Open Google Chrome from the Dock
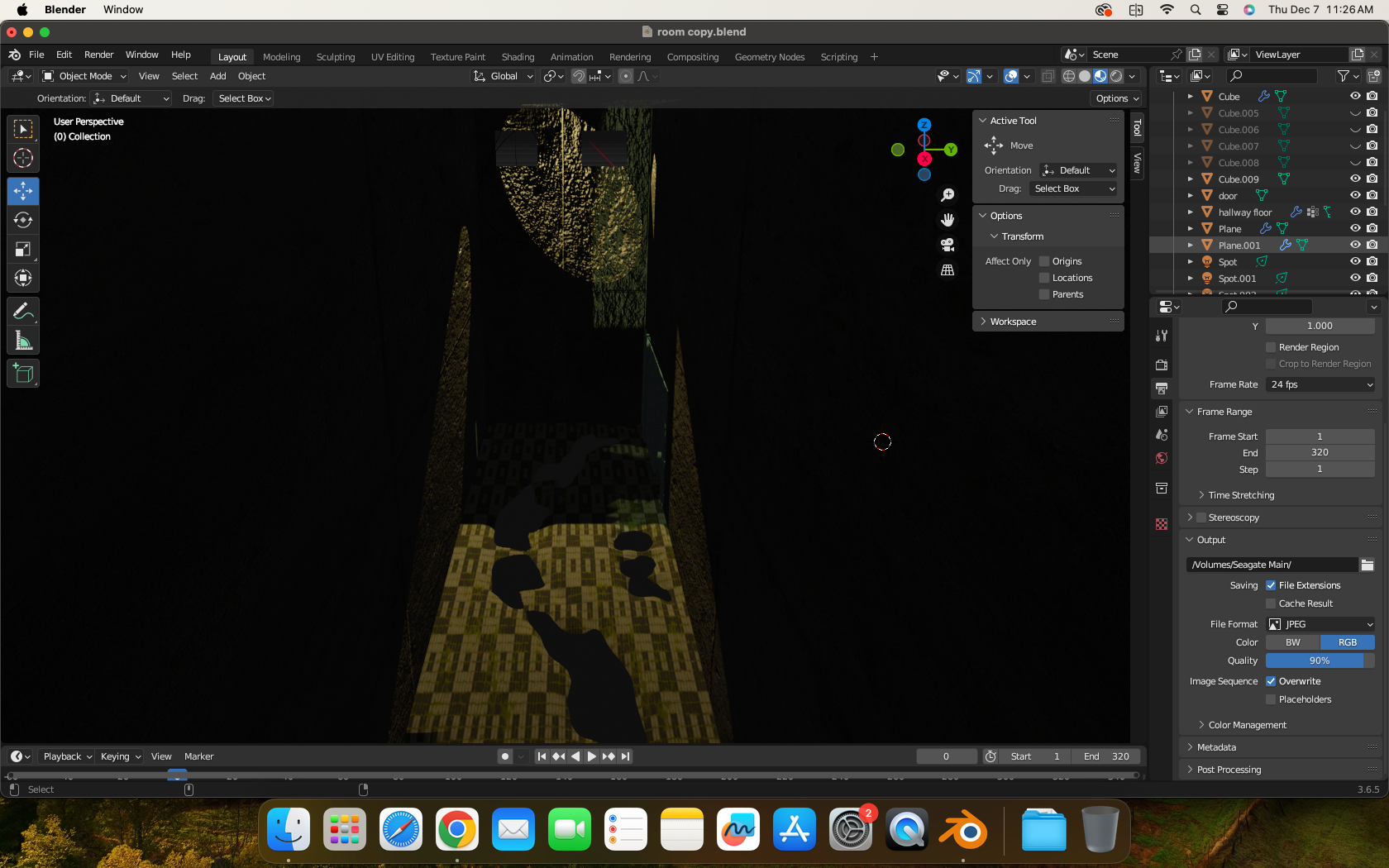1389x868 pixels. pos(456,830)
